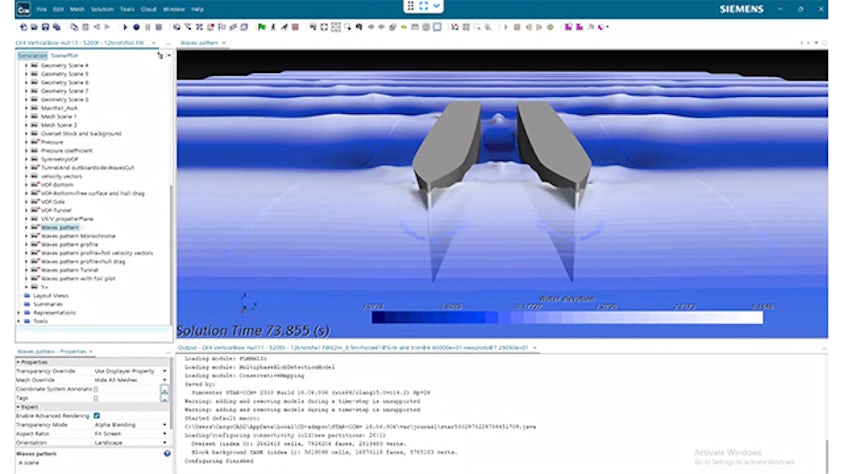Screen dimensions: 843x474
Task: Open the Window menu
Action: coord(174,9)
